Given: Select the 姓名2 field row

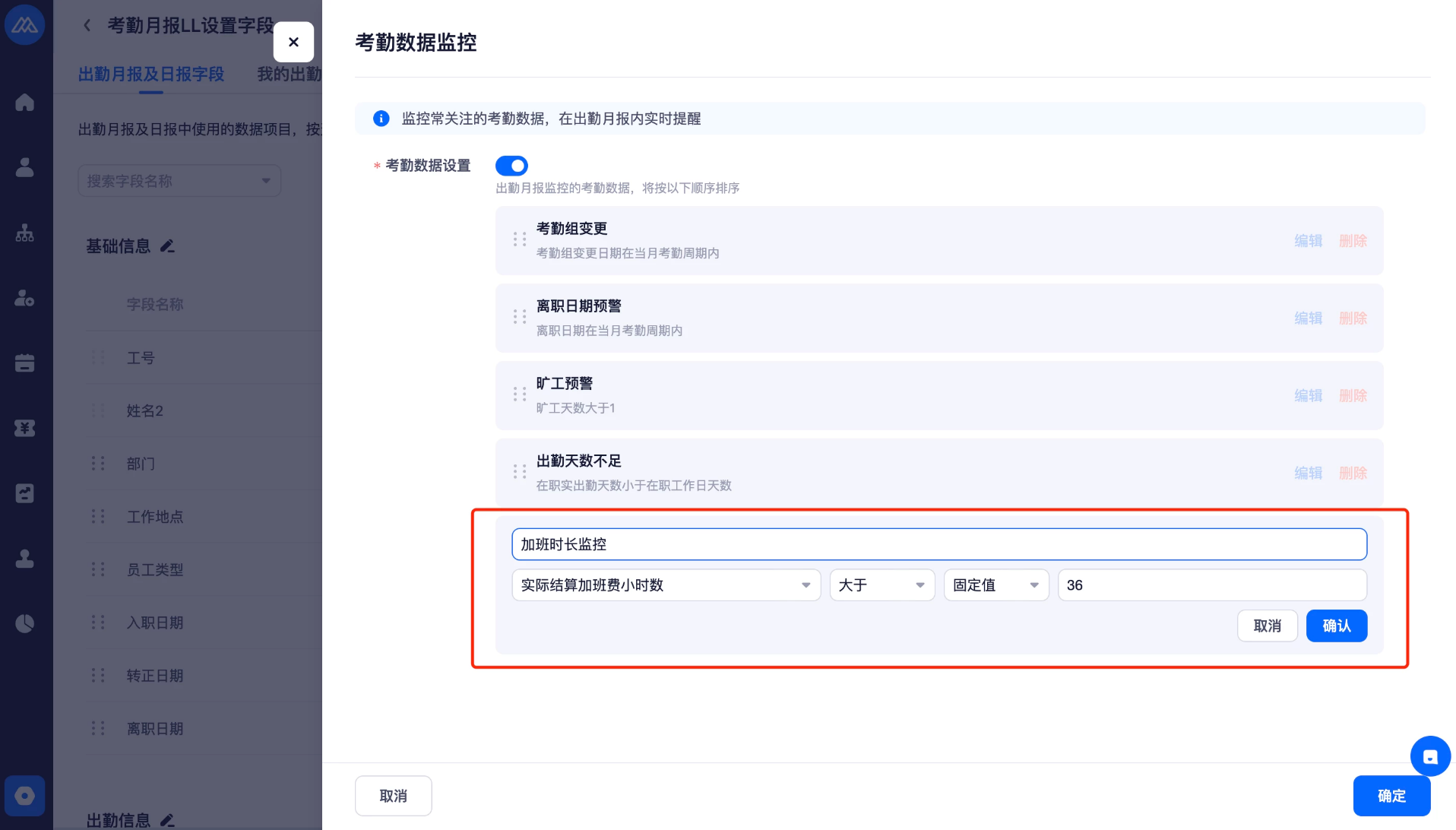Looking at the screenshot, I should 203,410.
